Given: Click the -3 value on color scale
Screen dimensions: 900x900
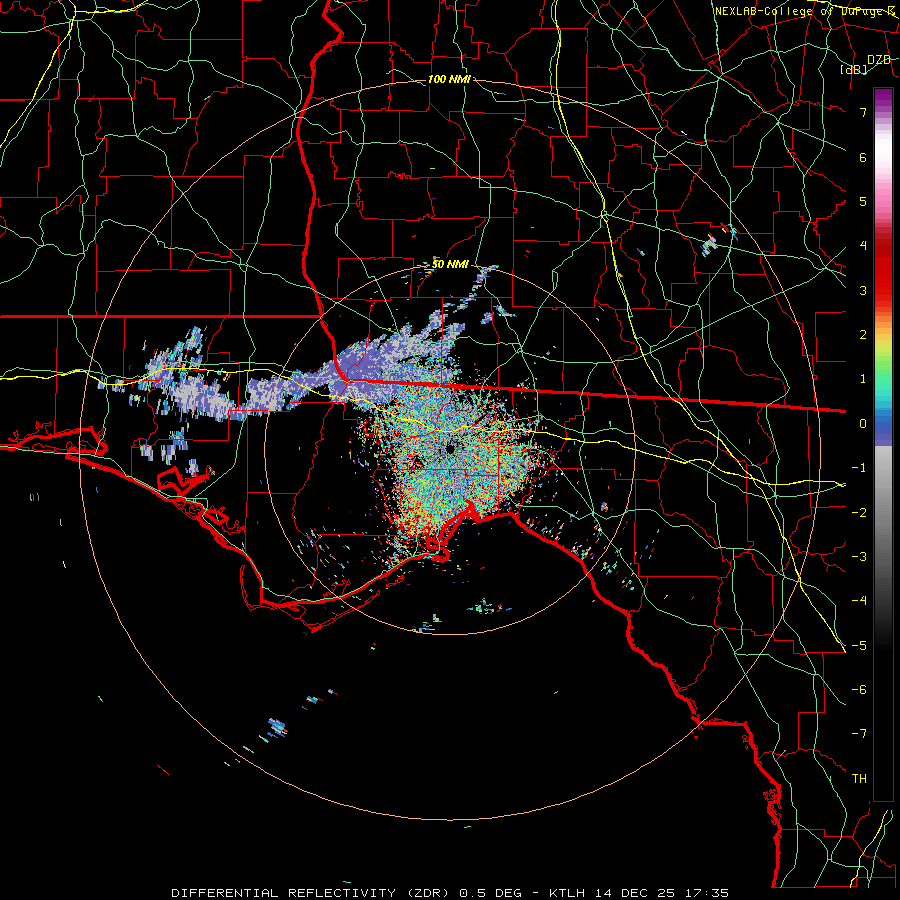Looking at the screenshot, I should coord(859,556).
